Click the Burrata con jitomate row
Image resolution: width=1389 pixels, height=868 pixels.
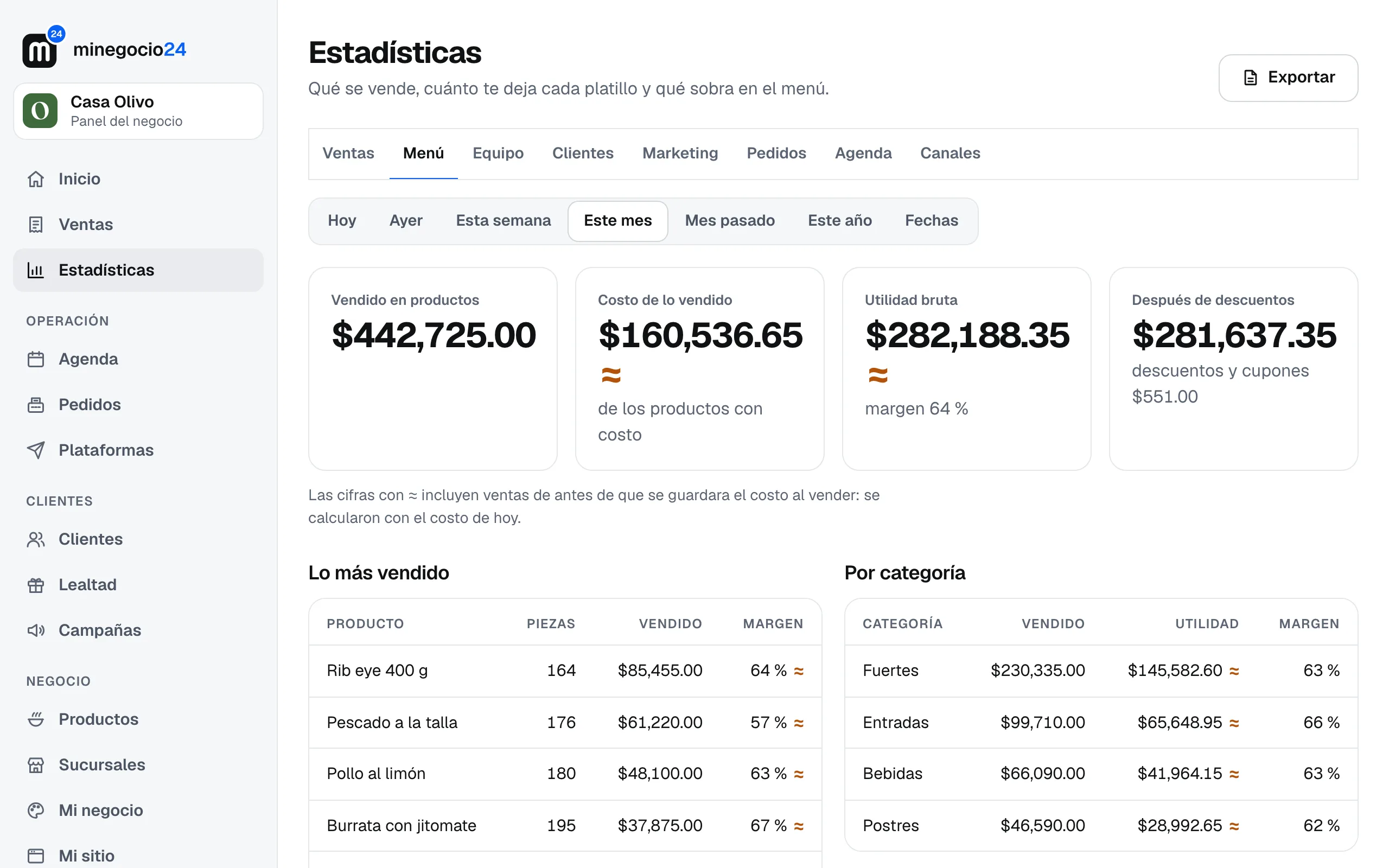click(x=565, y=826)
